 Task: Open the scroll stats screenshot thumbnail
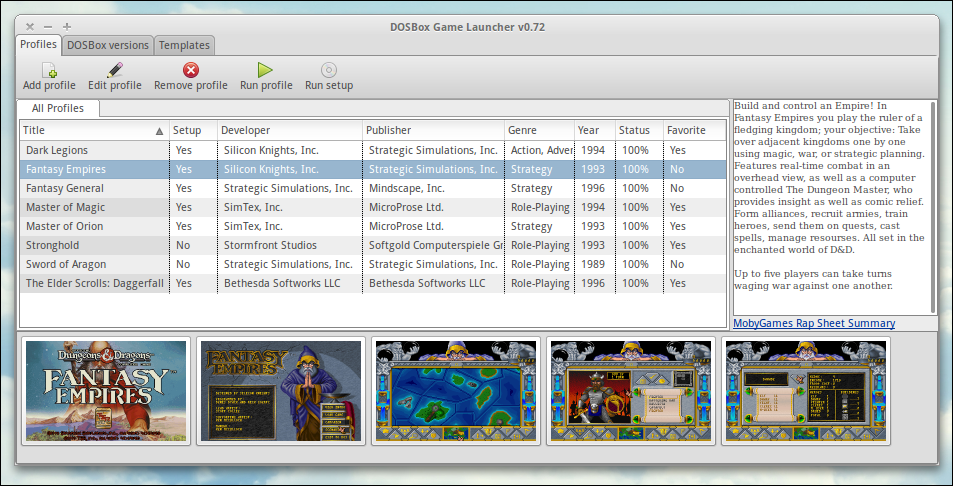tap(806, 391)
